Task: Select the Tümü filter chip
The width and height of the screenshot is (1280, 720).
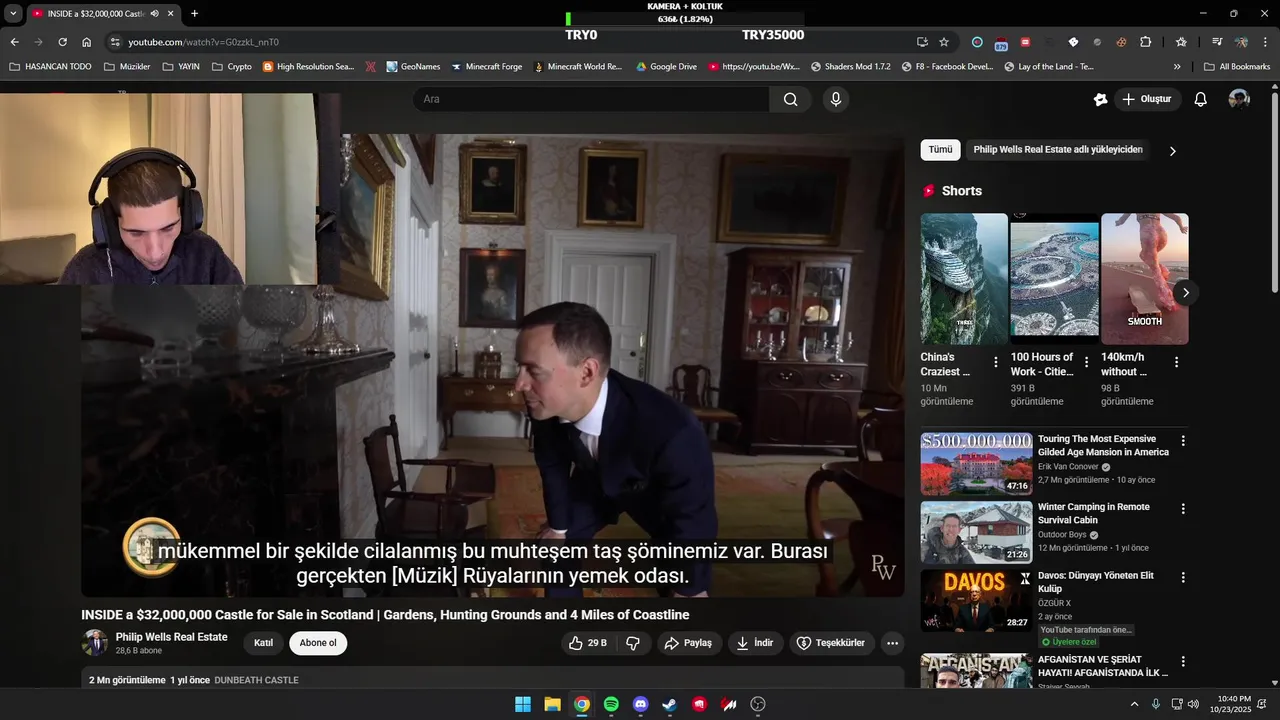Action: 941,150
